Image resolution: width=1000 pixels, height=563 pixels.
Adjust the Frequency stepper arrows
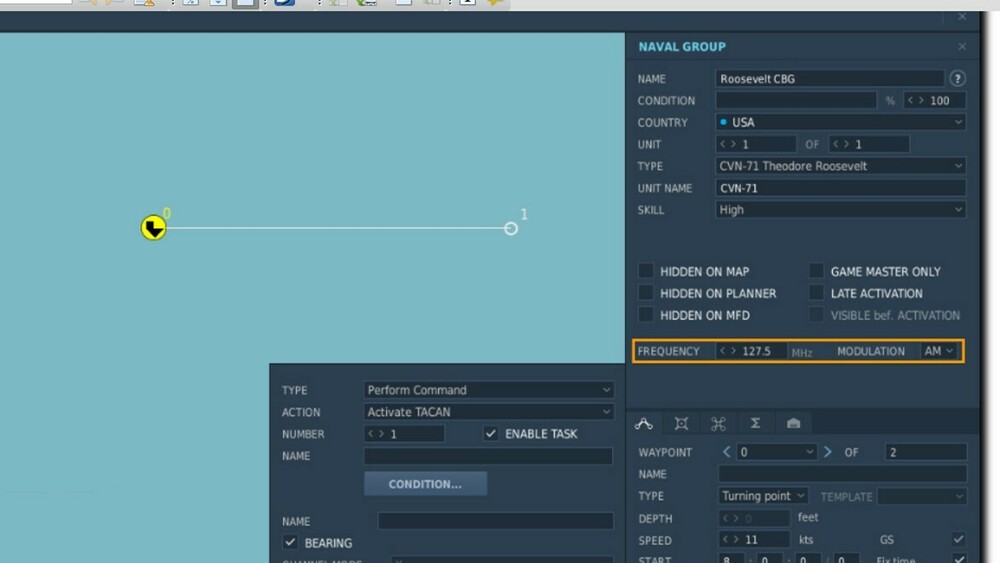(728, 351)
